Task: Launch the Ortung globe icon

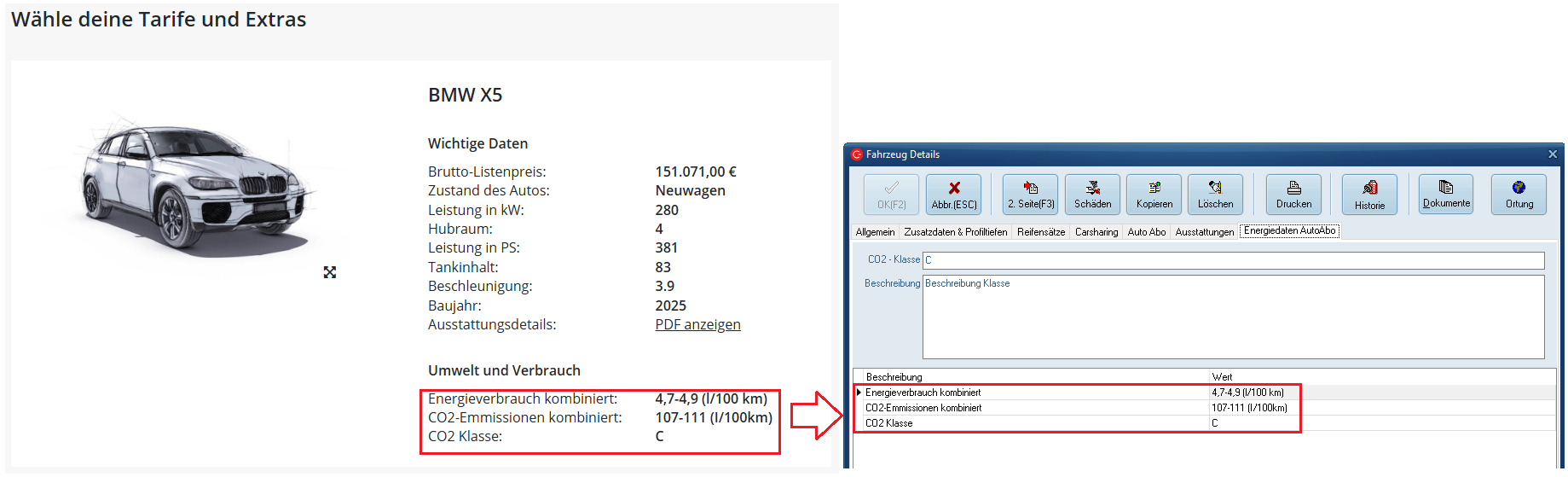Action: pyautogui.click(x=1519, y=195)
